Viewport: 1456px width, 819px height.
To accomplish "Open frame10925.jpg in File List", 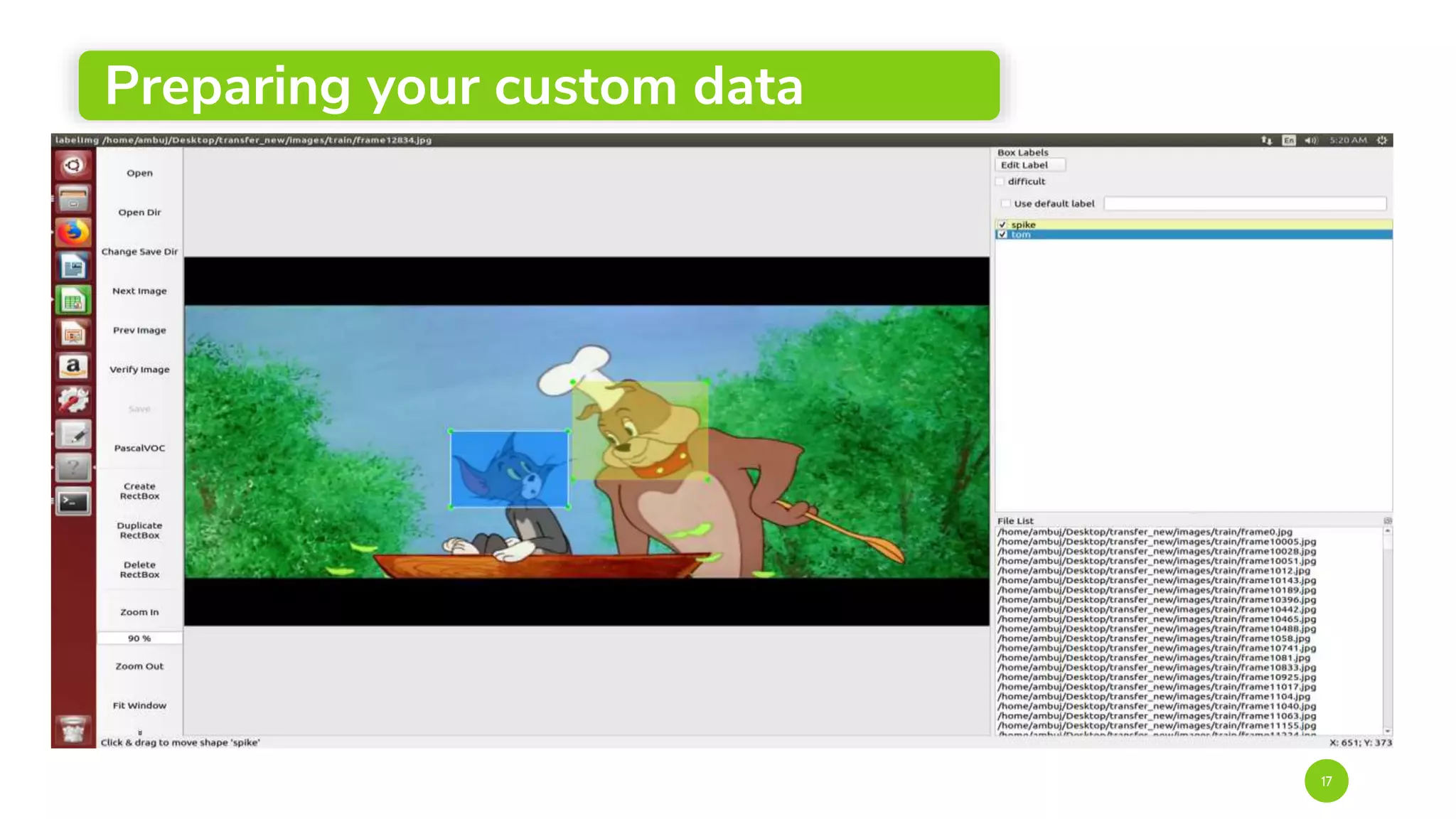I will [x=1157, y=678].
